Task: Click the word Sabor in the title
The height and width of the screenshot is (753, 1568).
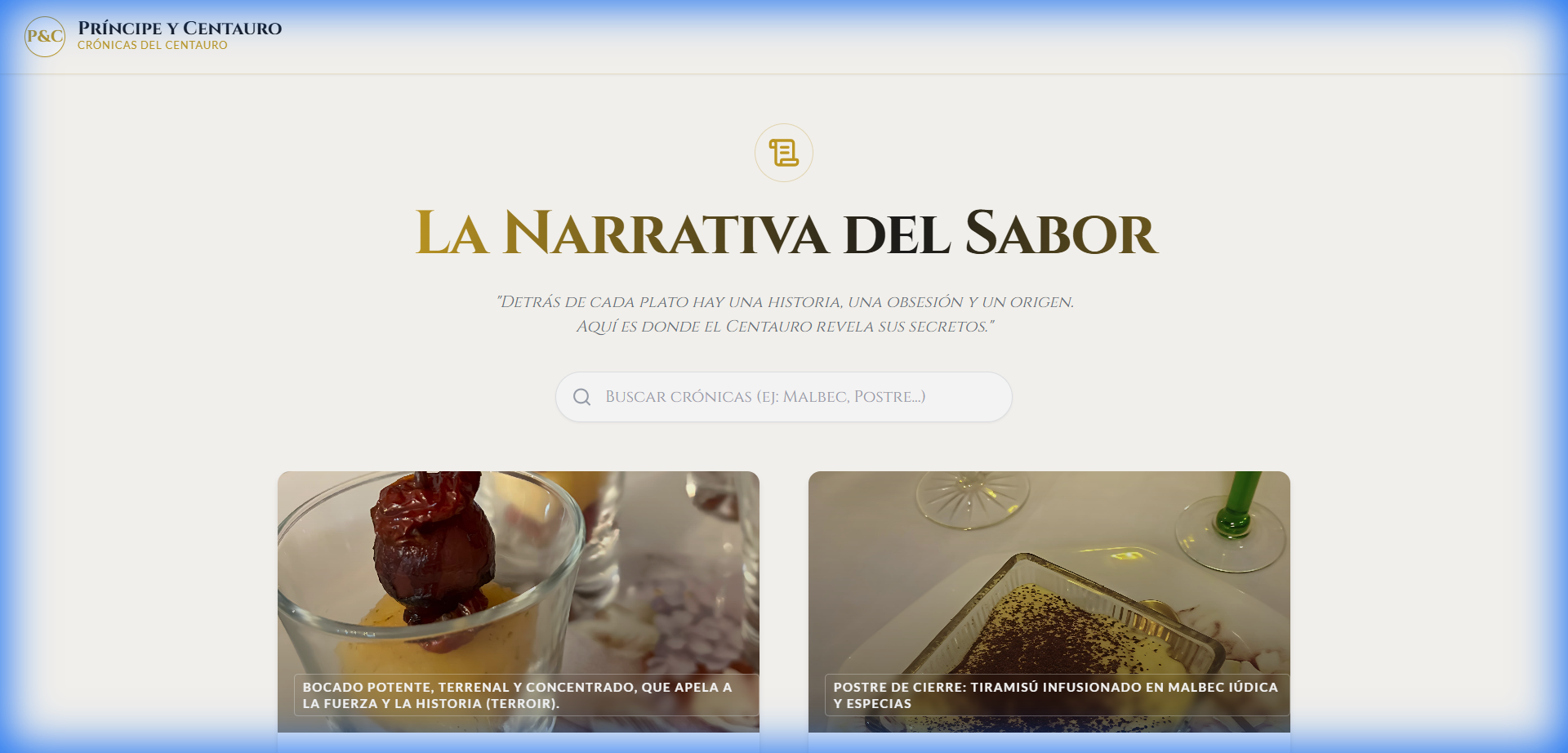Action: pyautogui.click(x=1061, y=234)
